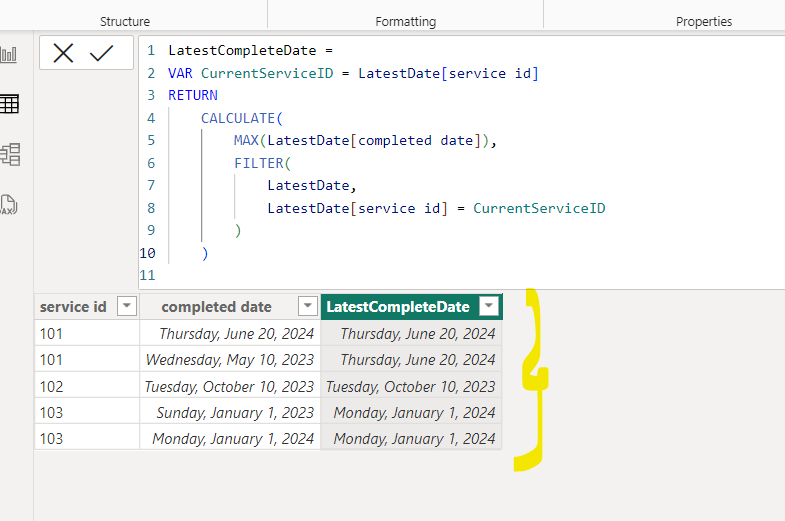Click the Structure ribbon group label
Screen dimensions: 785x521
125,22
